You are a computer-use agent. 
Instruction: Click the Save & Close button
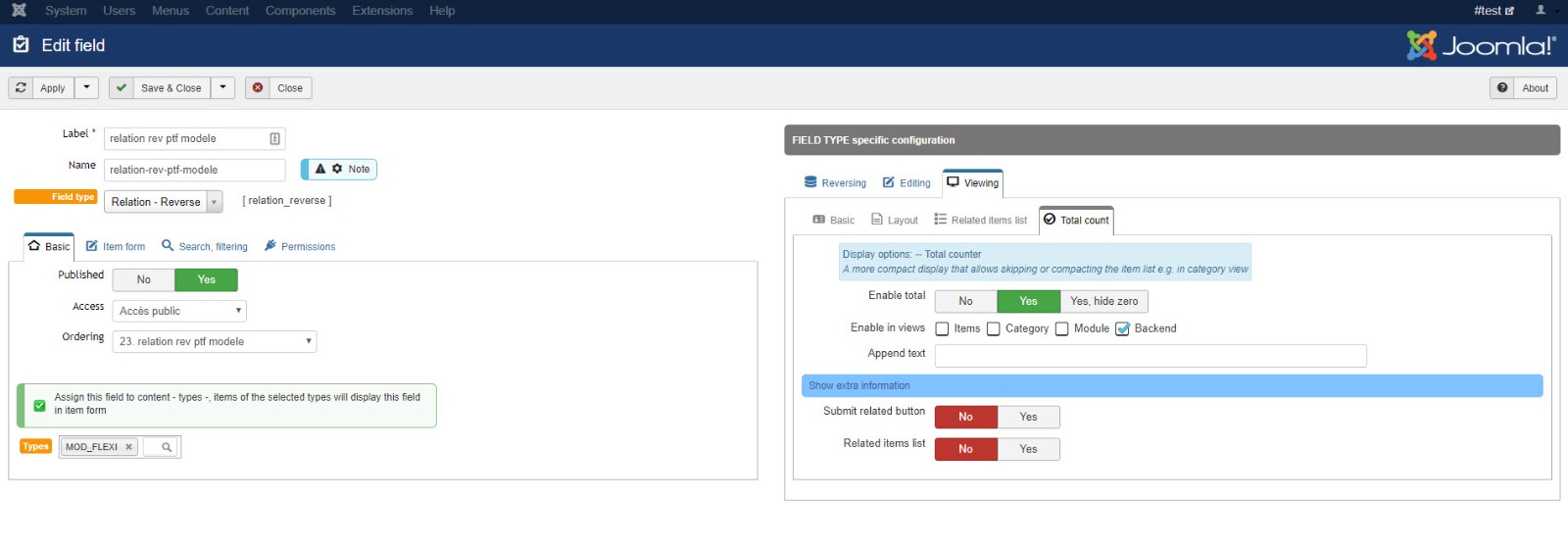[x=160, y=87]
